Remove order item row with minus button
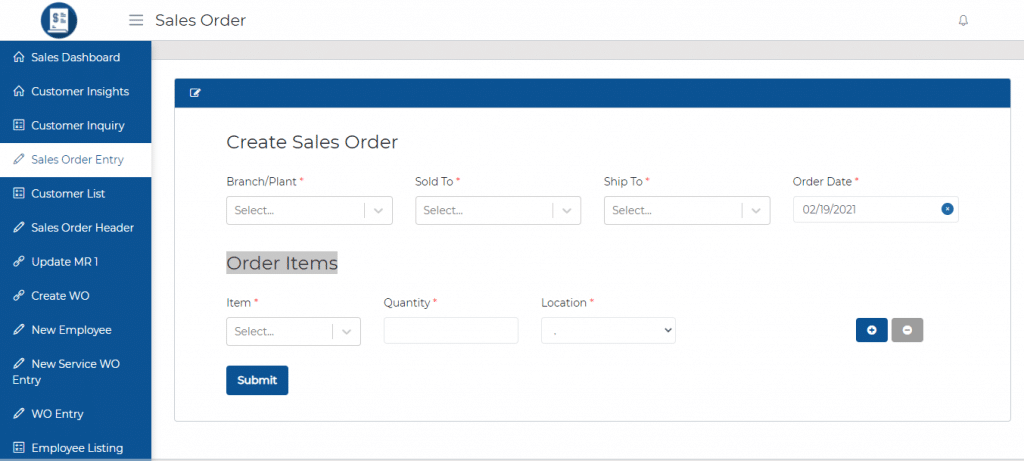The image size is (1024, 461). tap(907, 330)
